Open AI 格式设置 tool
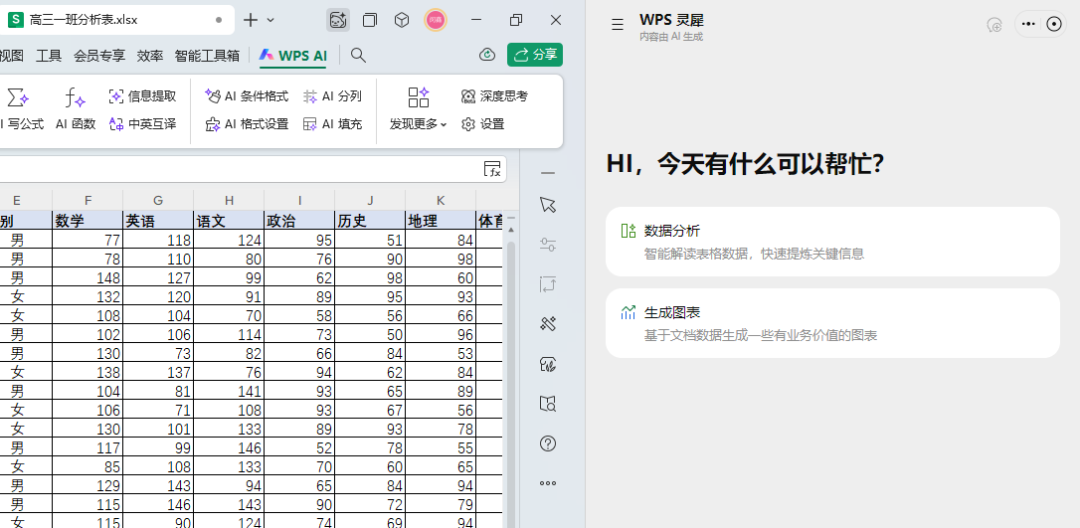The width and height of the screenshot is (1080, 528). (x=247, y=124)
